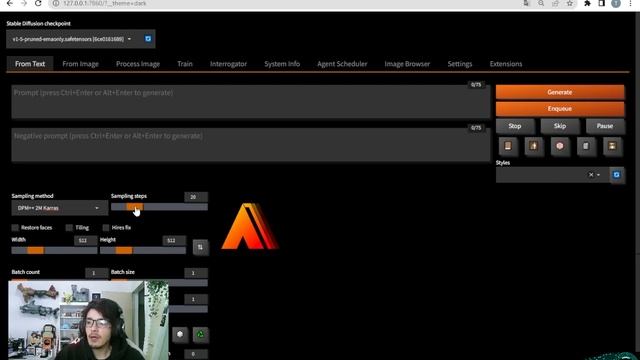This screenshot has width=640, height=360.
Task: Click into the Negative prompt text box
Action: tap(251, 145)
